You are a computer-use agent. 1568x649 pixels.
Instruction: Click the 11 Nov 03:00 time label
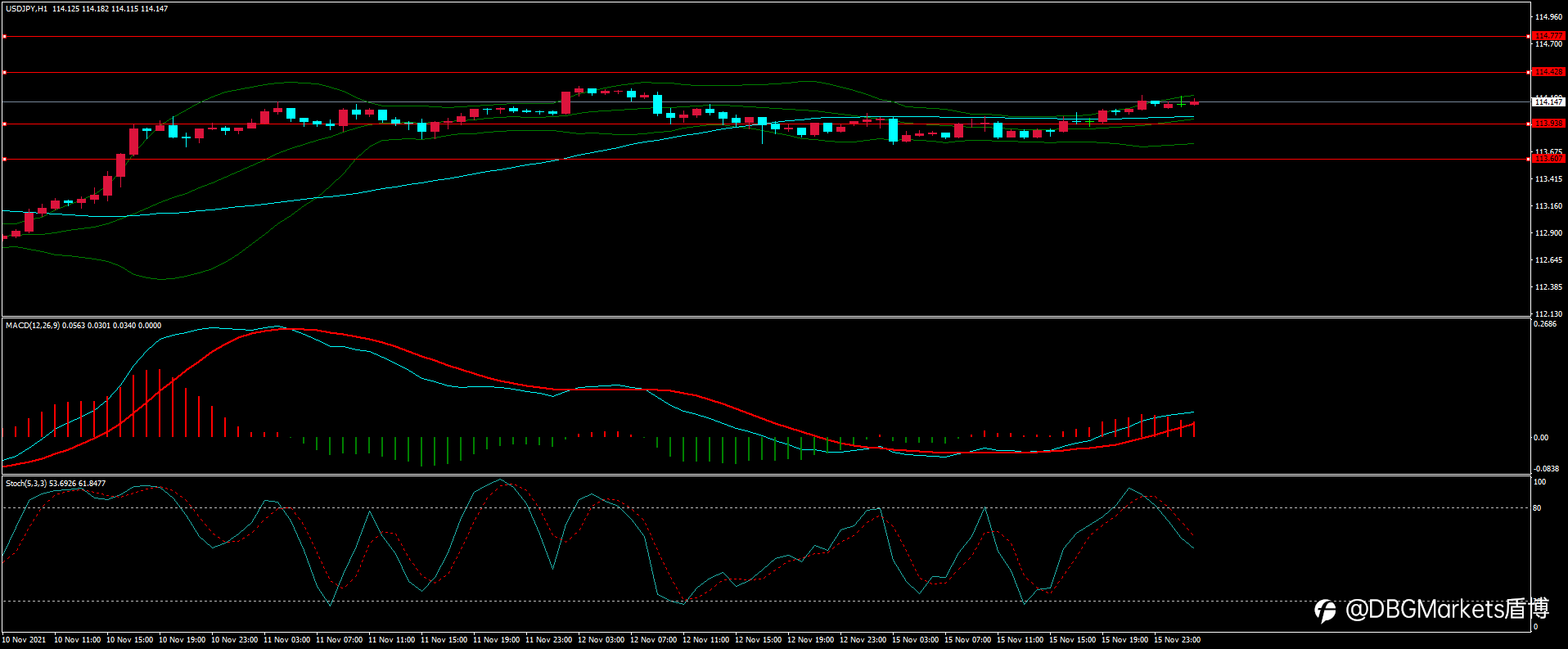(x=286, y=640)
